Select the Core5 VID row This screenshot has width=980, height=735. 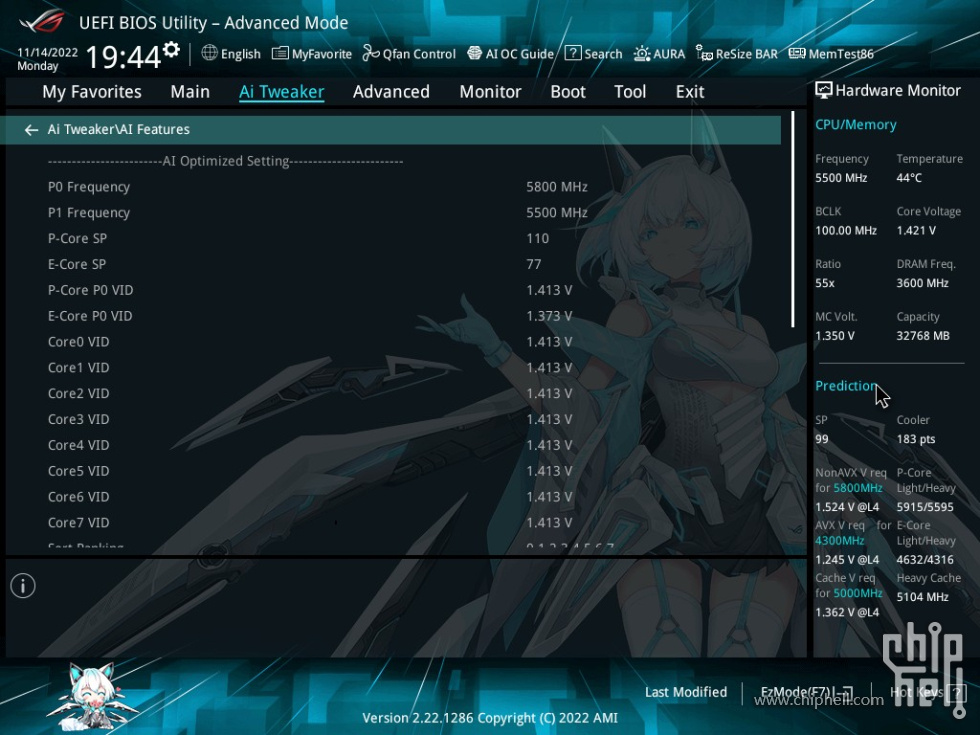tap(394, 471)
